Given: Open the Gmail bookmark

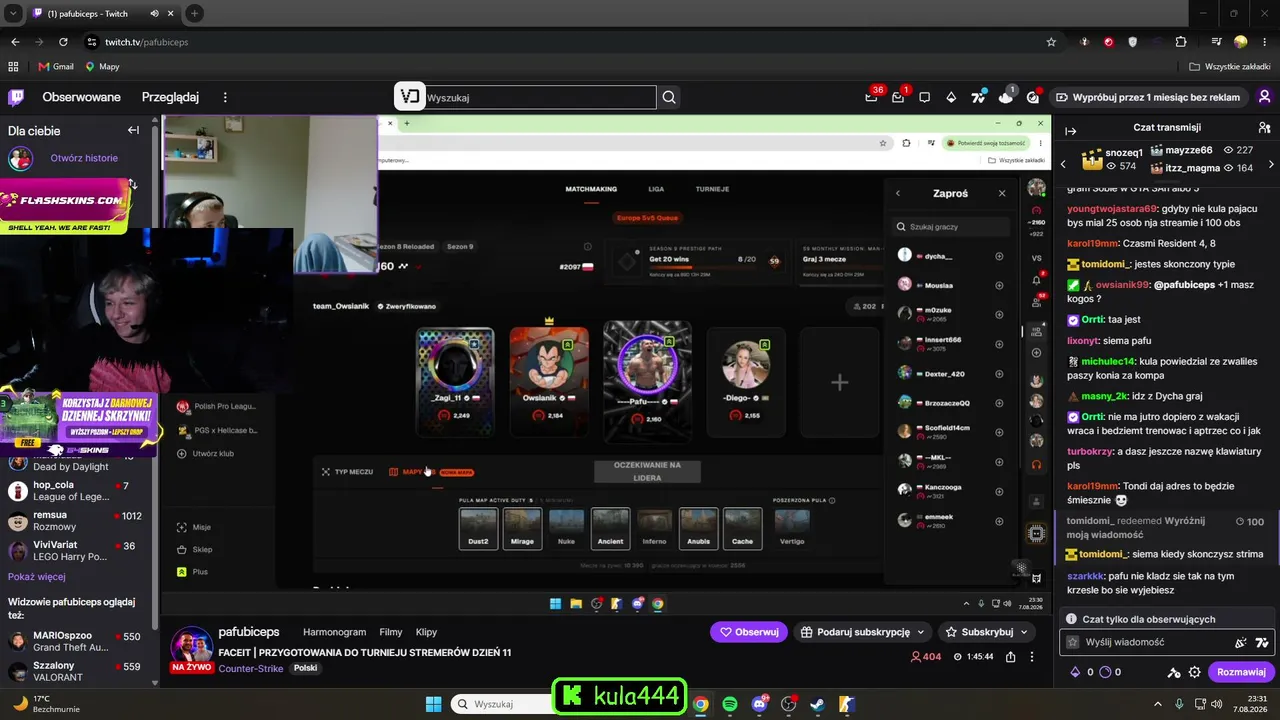Looking at the screenshot, I should point(56,66).
